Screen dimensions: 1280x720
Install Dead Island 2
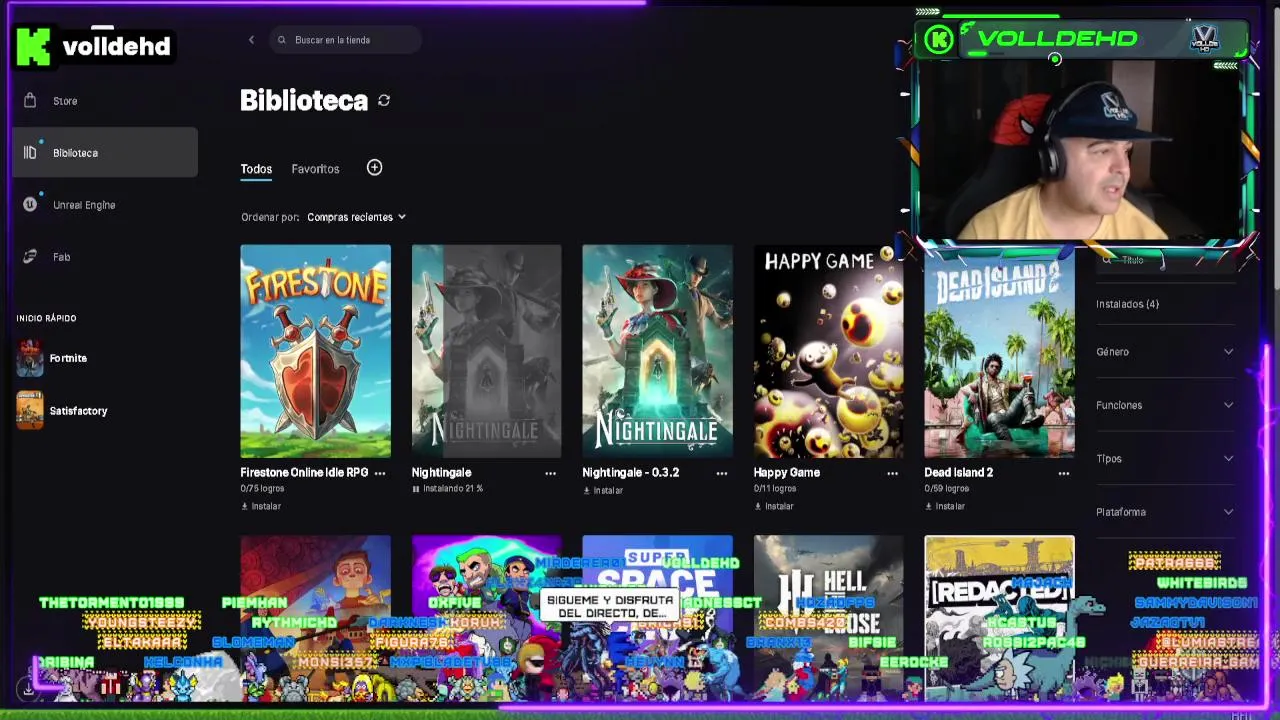(x=945, y=506)
